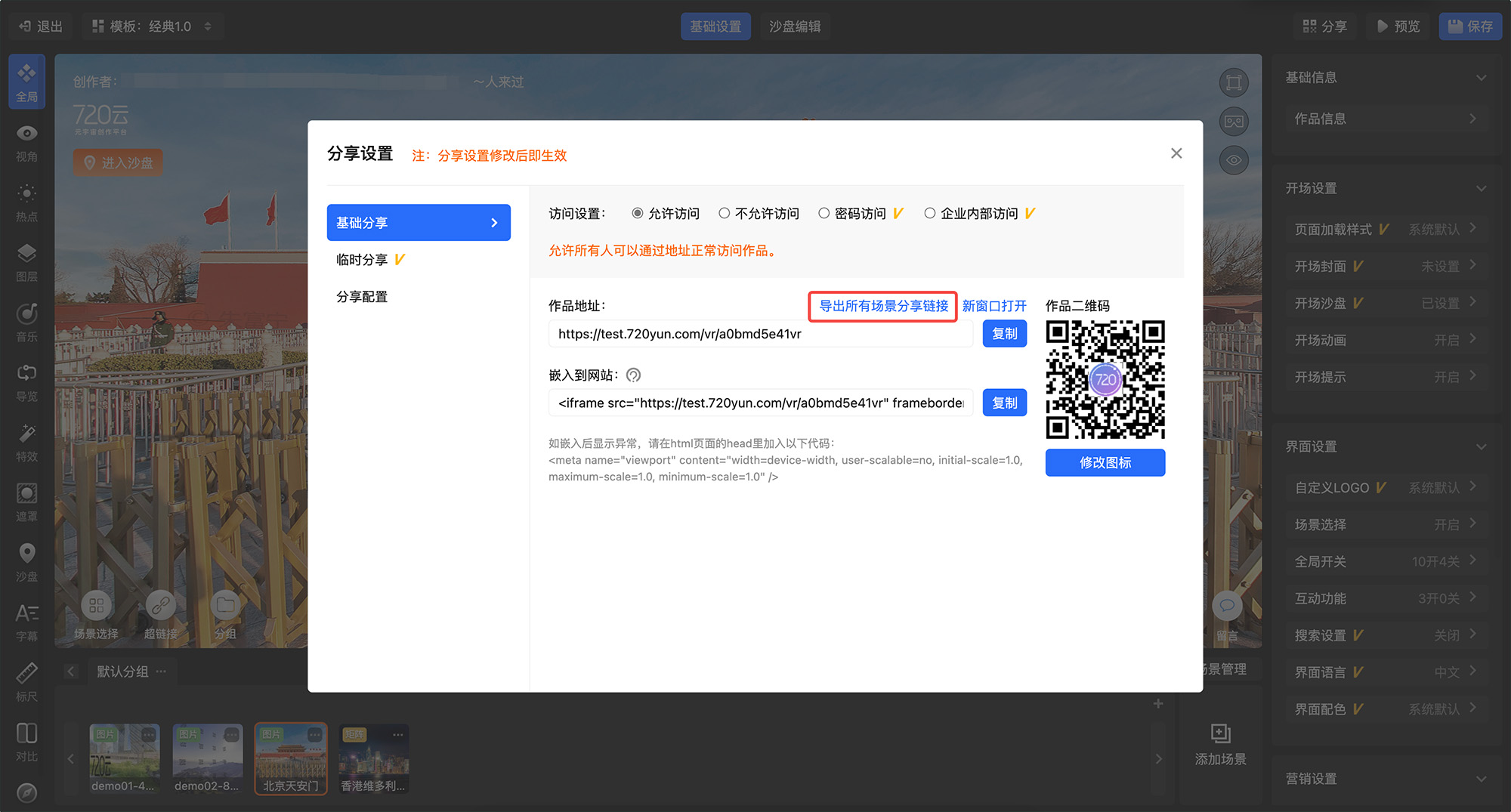This screenshot has height=812, width=1511.
Task: Collapse the 基础信息 panel section
Action: (x=1480, y=78)
